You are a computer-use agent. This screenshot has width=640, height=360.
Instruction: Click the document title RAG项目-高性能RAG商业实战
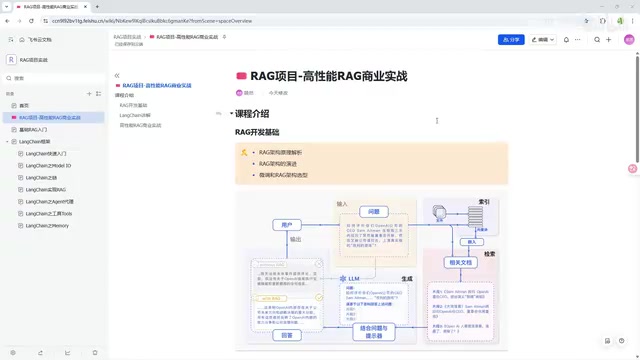click(x=329, y=76)
